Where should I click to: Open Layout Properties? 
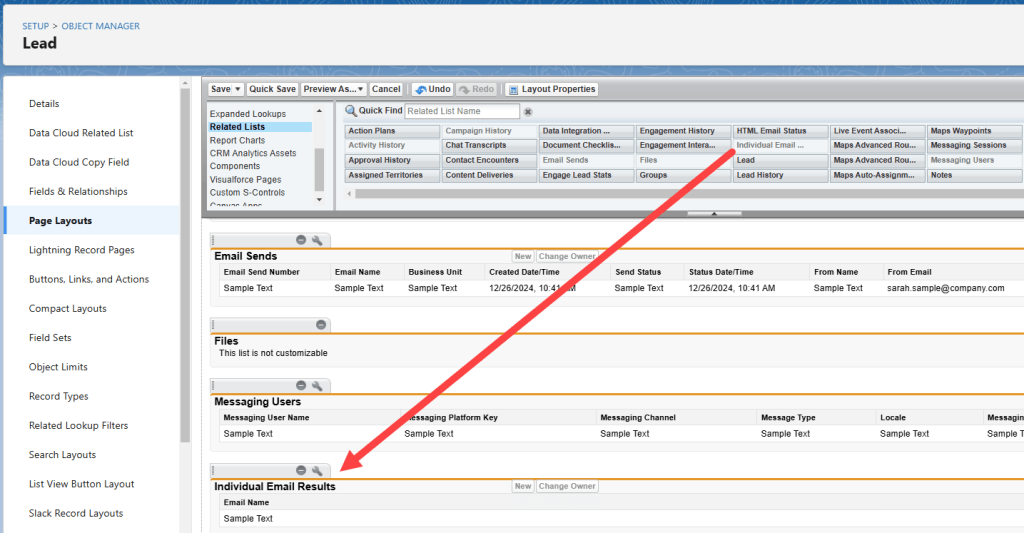pos(553,89)
